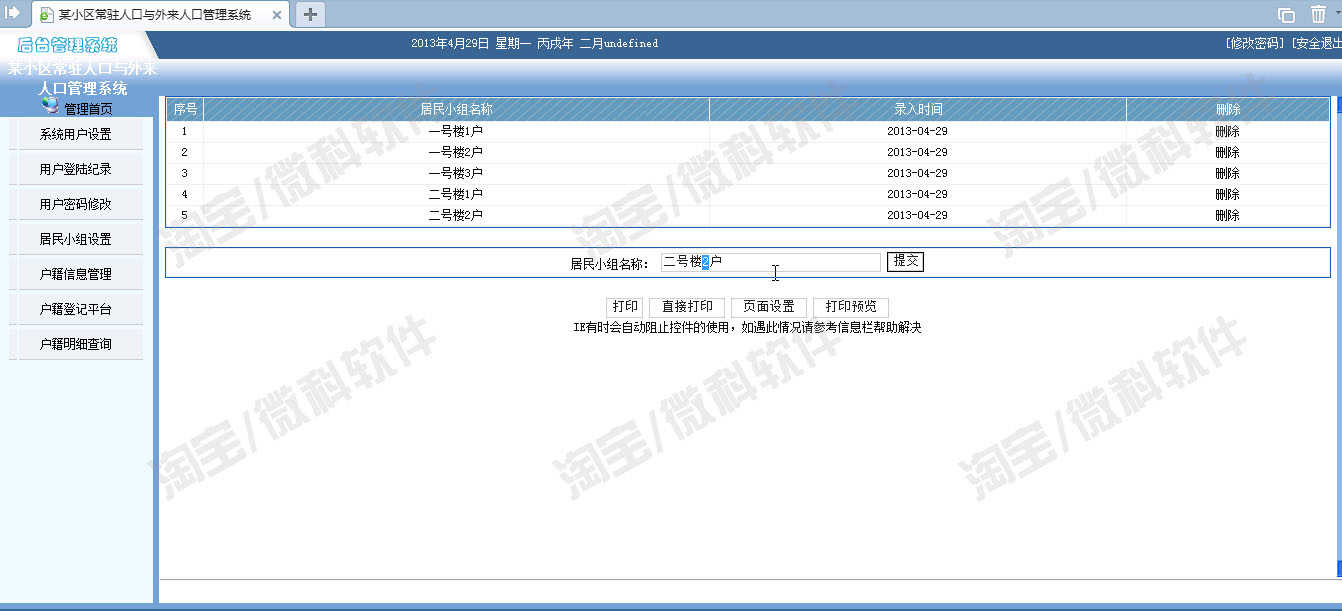This screenshot has height=611, width=1342.
Task: Delete the row 一号楼3户
Action: point(1227,173)
